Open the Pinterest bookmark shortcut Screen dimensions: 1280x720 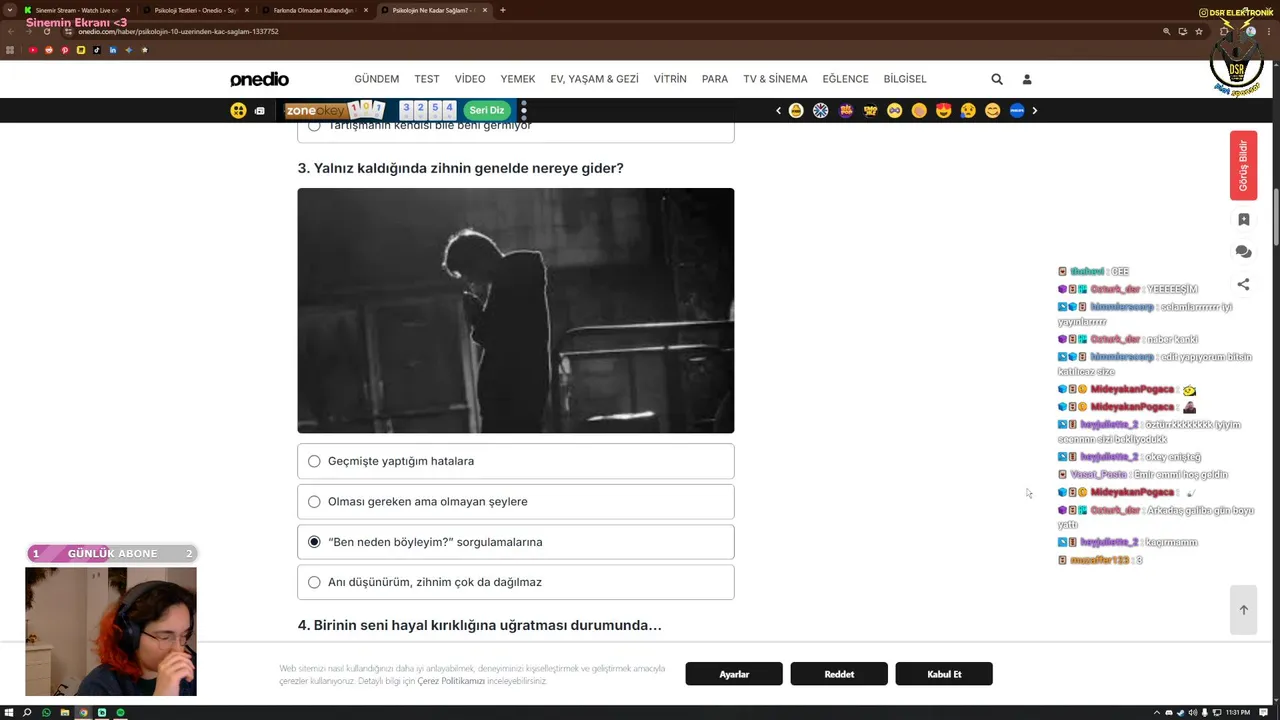pyautogui.click(x=65, y=50)
